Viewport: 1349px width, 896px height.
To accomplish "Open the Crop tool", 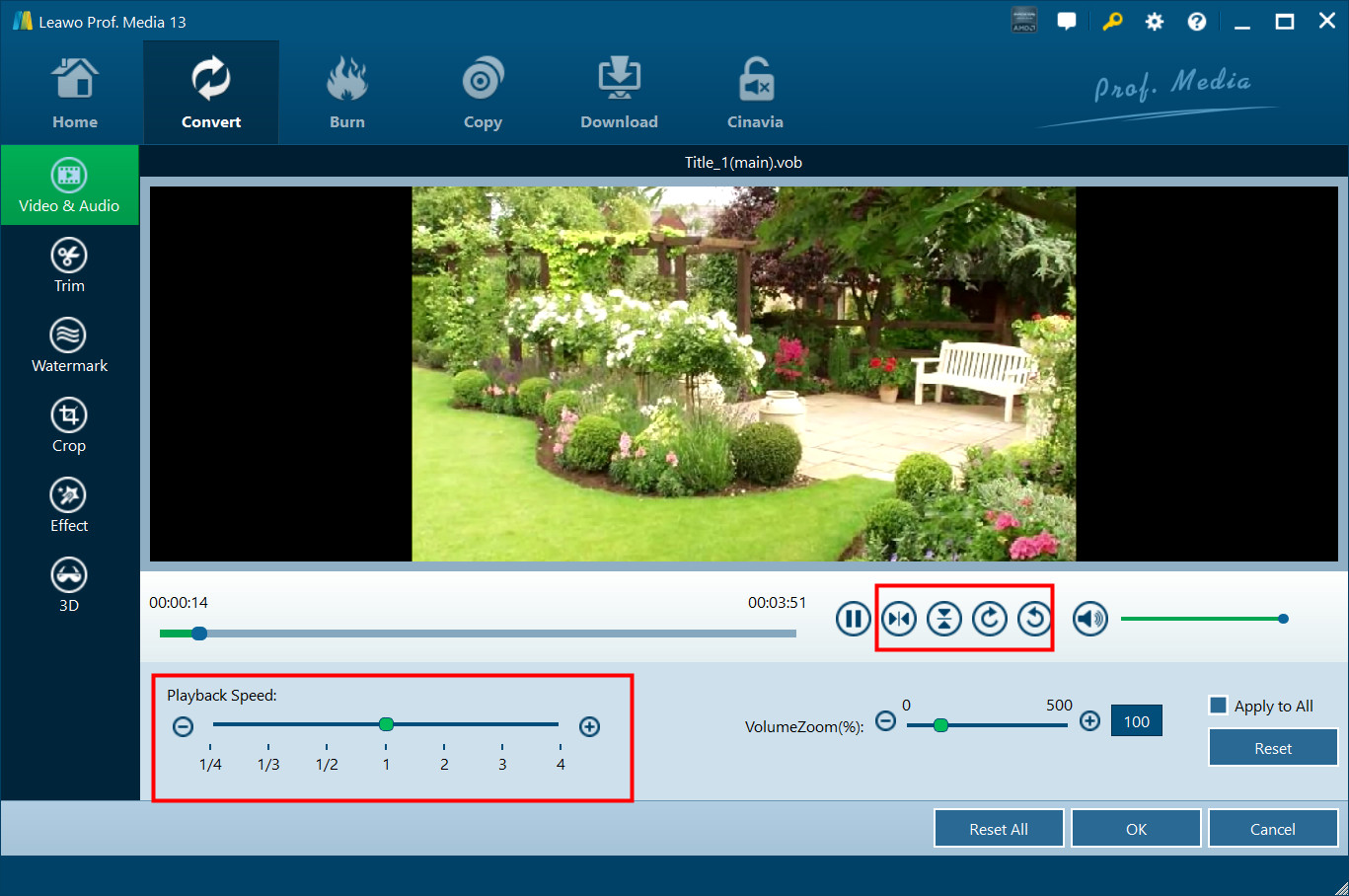I will click(69, 425).
